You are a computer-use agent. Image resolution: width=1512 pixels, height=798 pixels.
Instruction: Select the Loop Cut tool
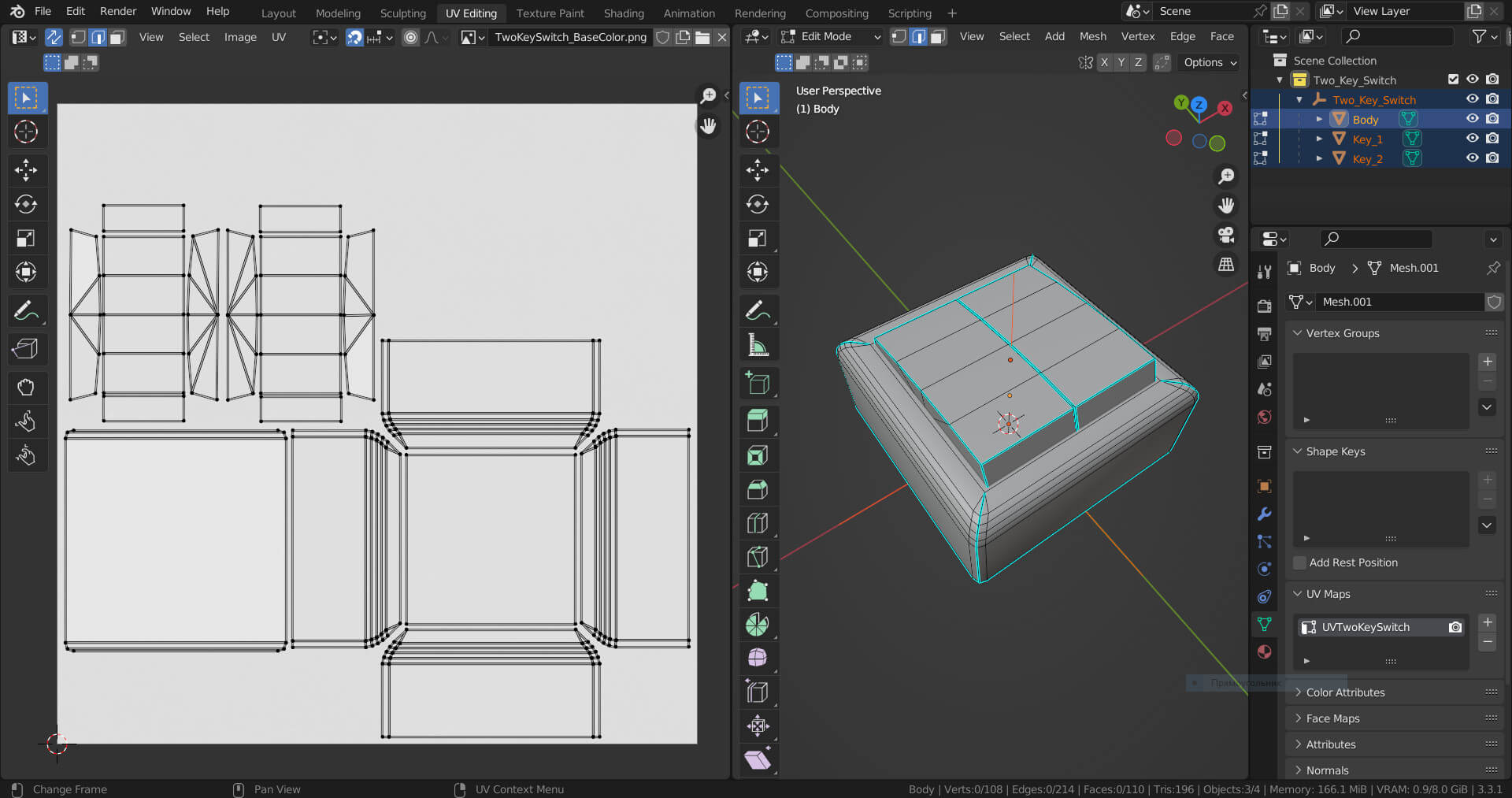point(757,523)
